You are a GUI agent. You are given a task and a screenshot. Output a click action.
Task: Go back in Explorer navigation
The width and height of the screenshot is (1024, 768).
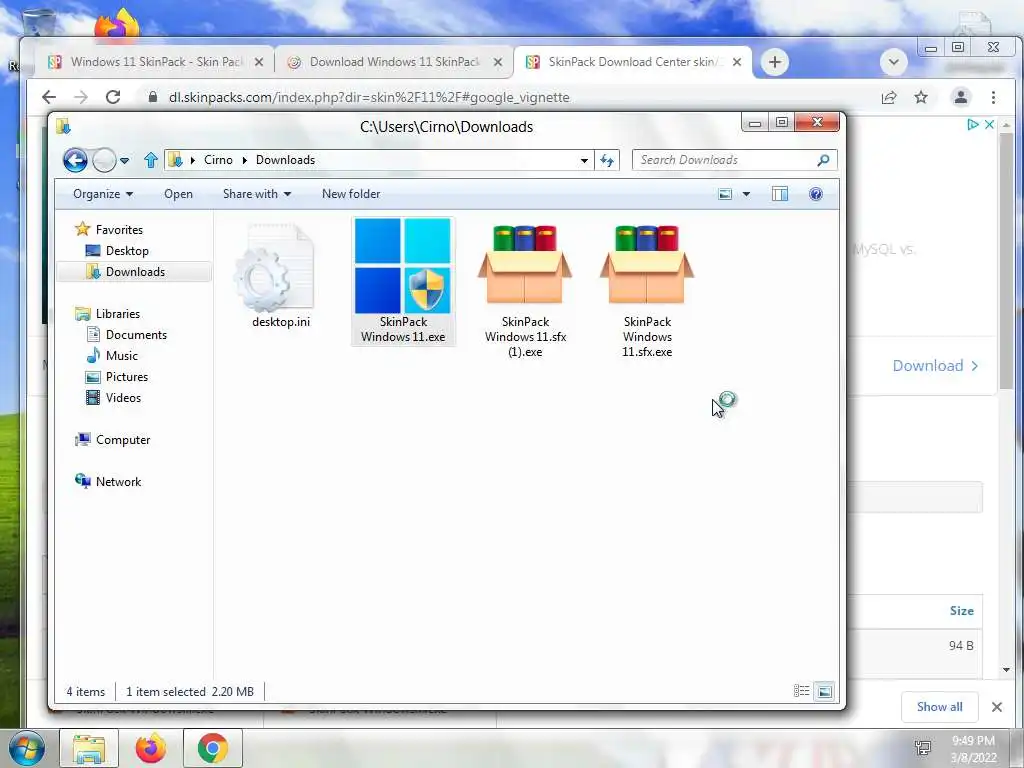click(75, 160)
